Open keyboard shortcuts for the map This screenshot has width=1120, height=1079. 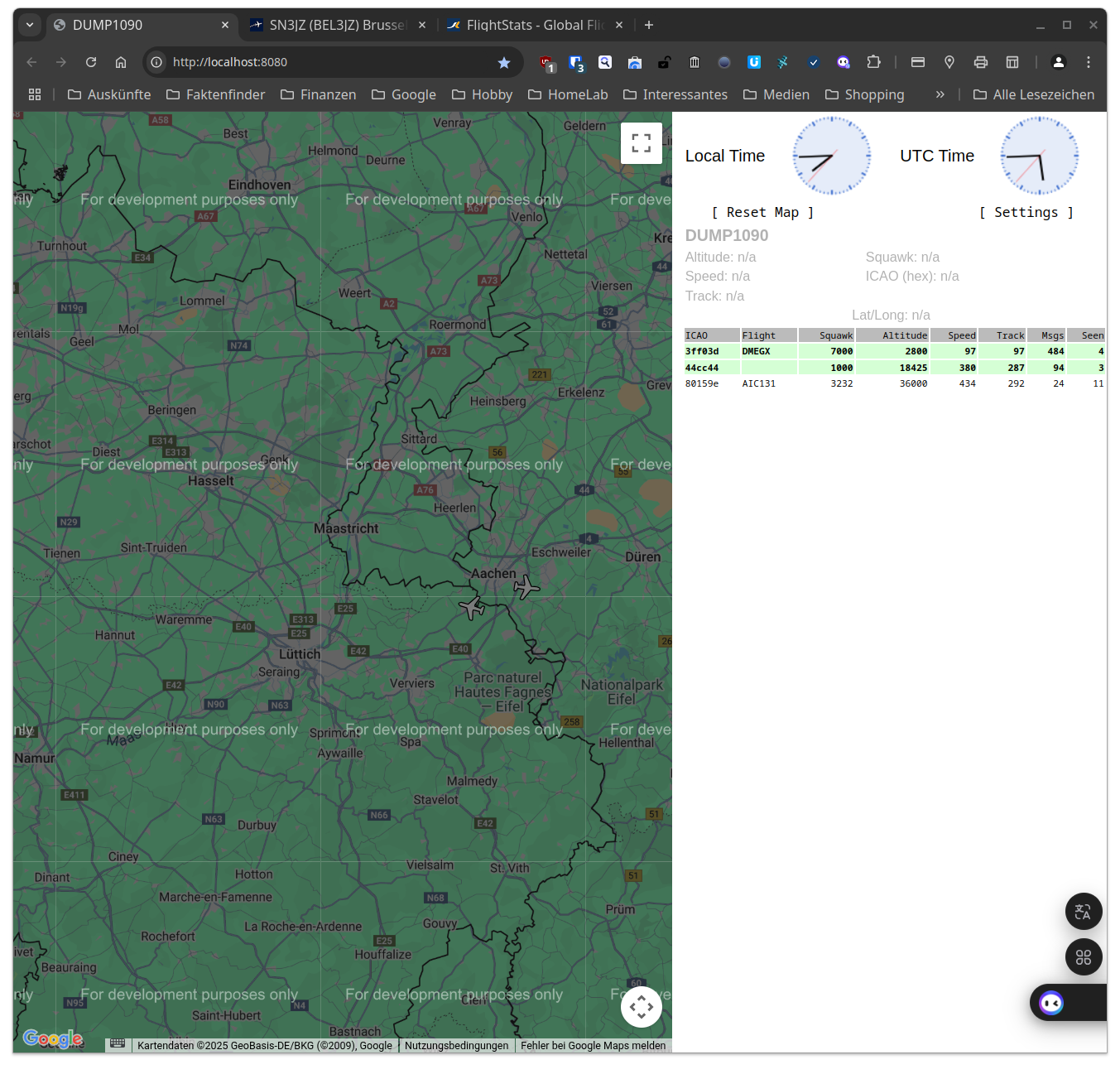pyautogui.click(x=118, y=1044)
